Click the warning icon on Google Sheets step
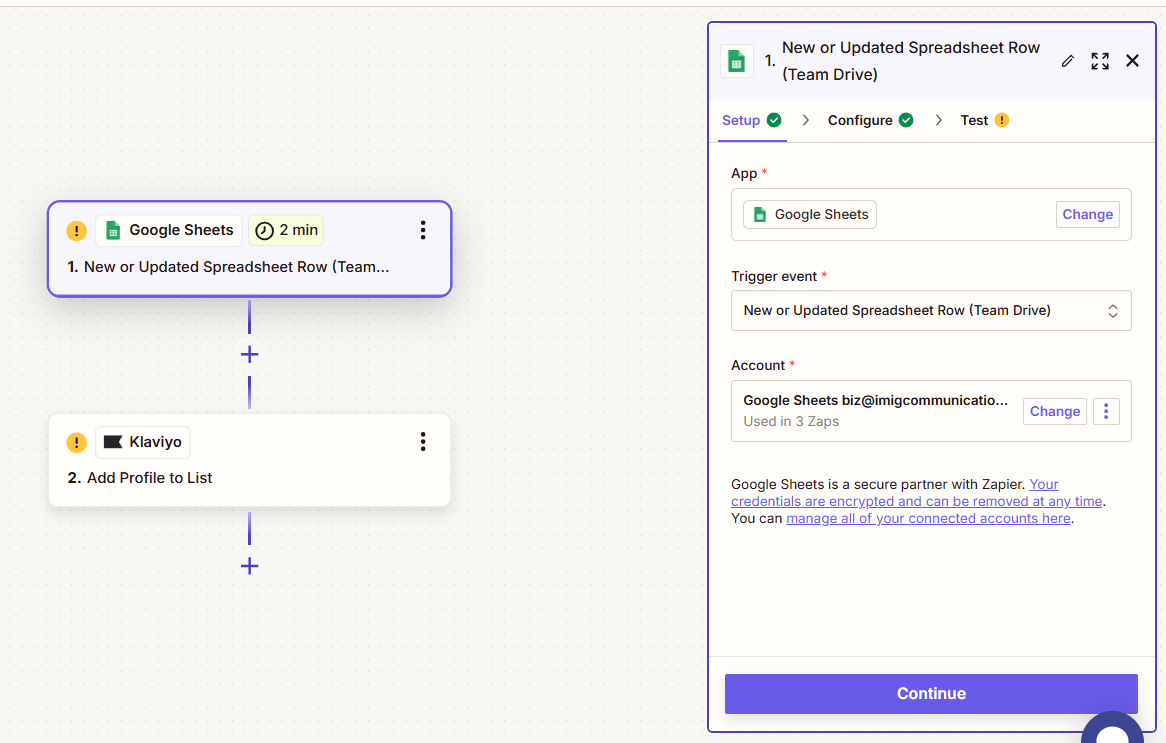1166x743 pixels. coord(77,231)
